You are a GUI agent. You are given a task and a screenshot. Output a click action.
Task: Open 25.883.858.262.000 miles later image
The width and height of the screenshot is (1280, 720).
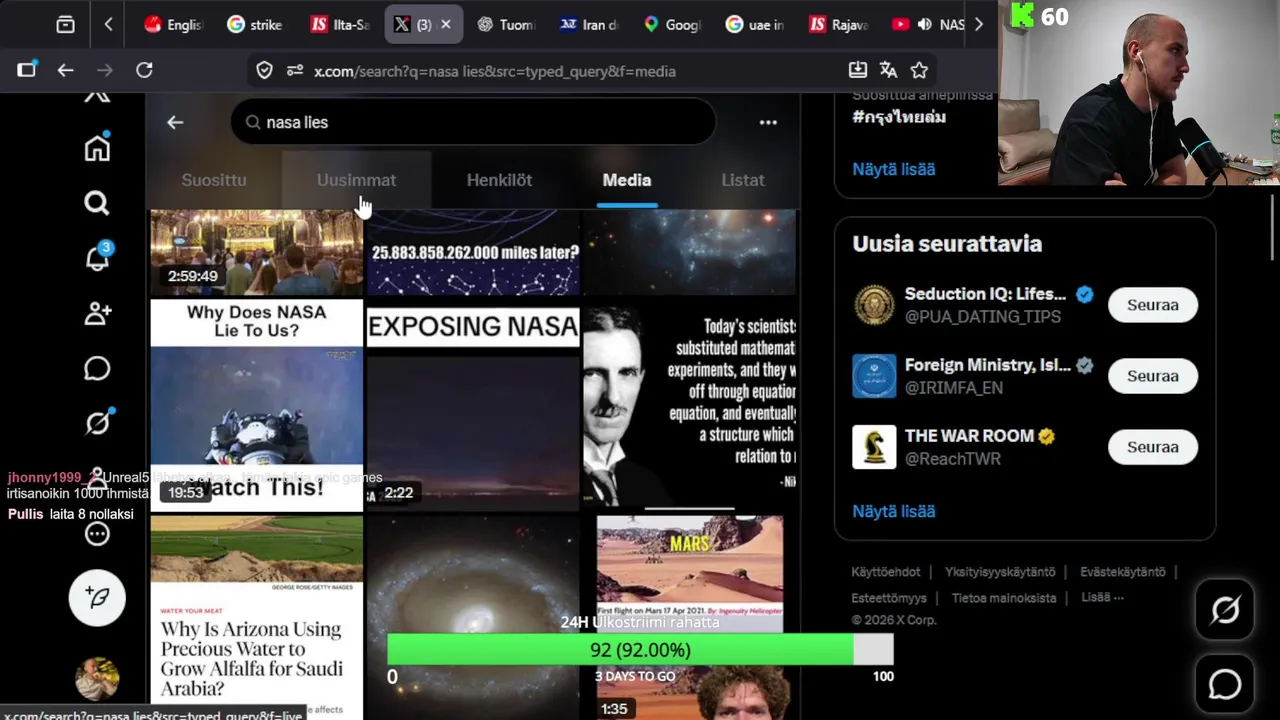473,252
